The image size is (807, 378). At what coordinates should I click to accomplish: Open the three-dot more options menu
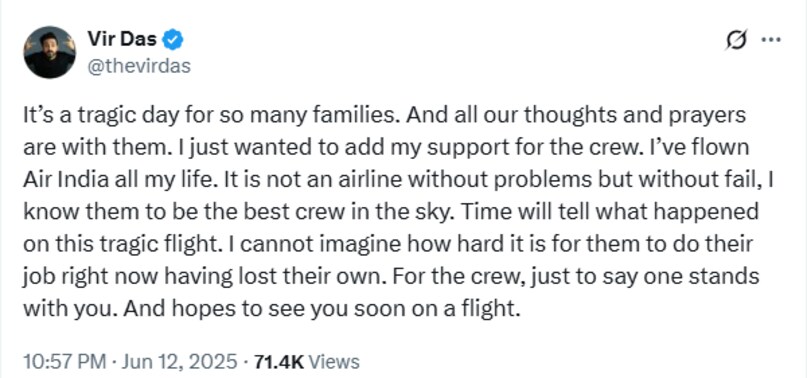(771, 40)
